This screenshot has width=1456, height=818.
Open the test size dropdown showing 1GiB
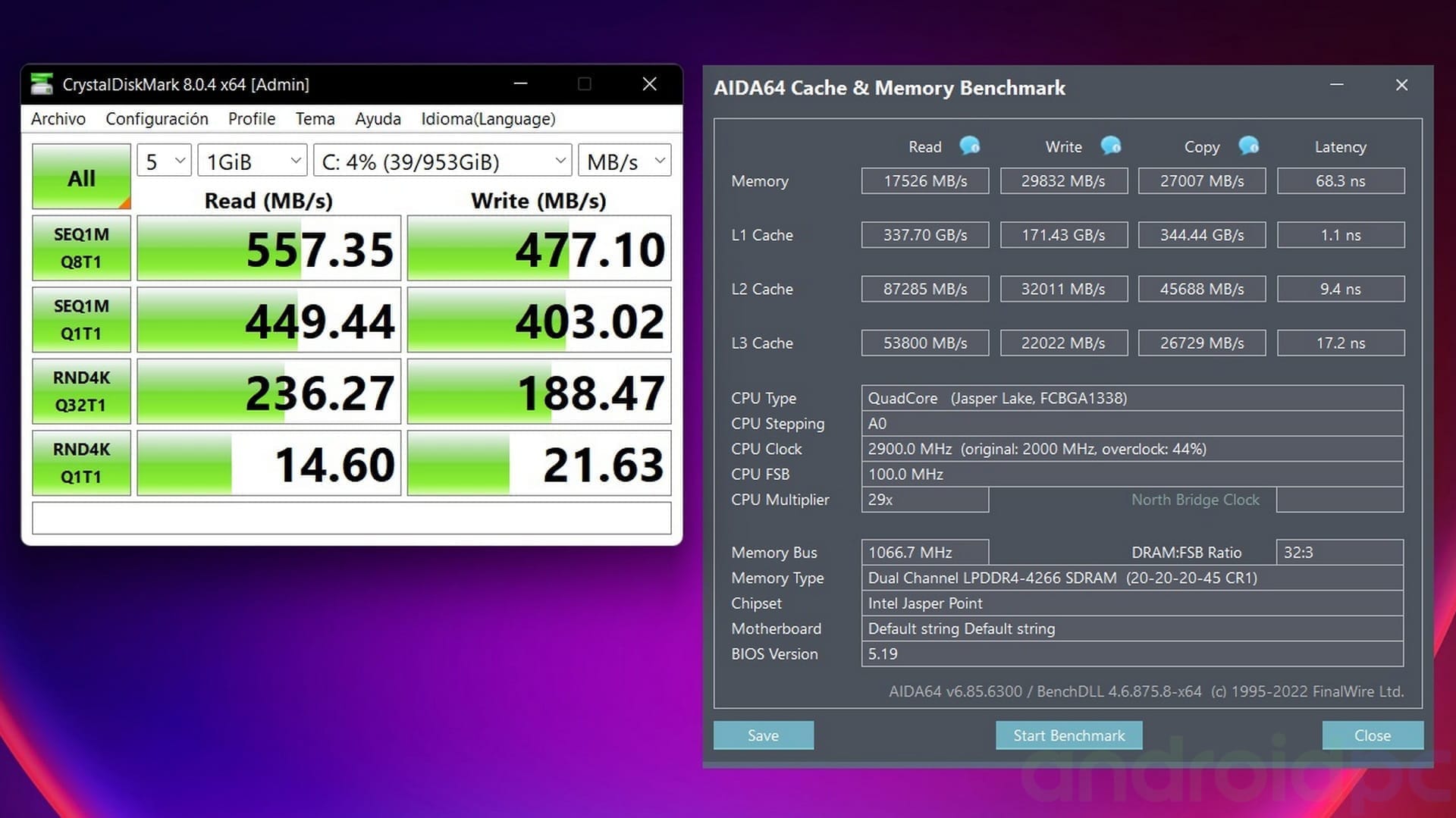tap(253, 161)
